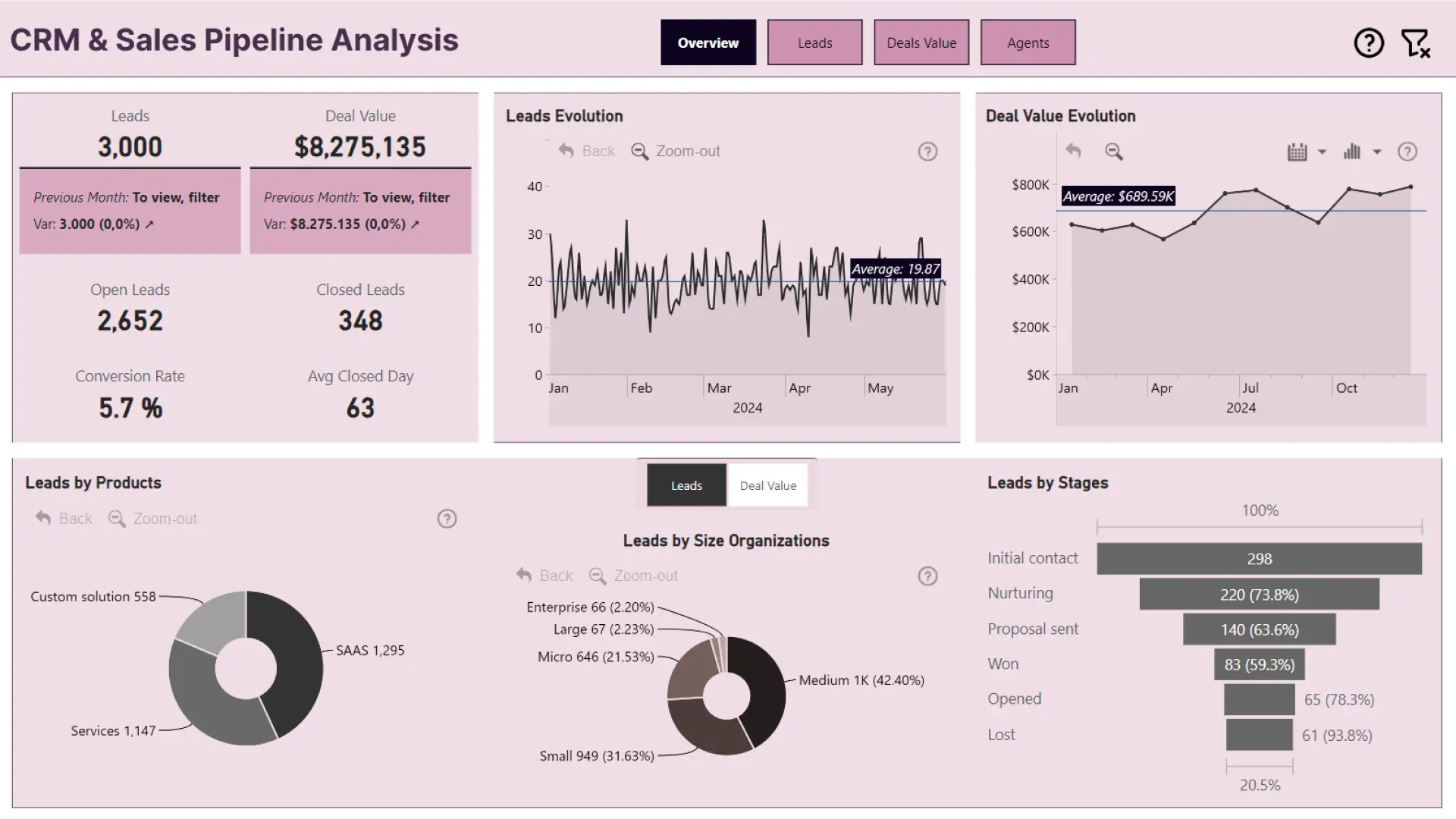Screen dimensions: 1456x819
Task: Click Closed Leads value 348
Action: click(360, 321)
